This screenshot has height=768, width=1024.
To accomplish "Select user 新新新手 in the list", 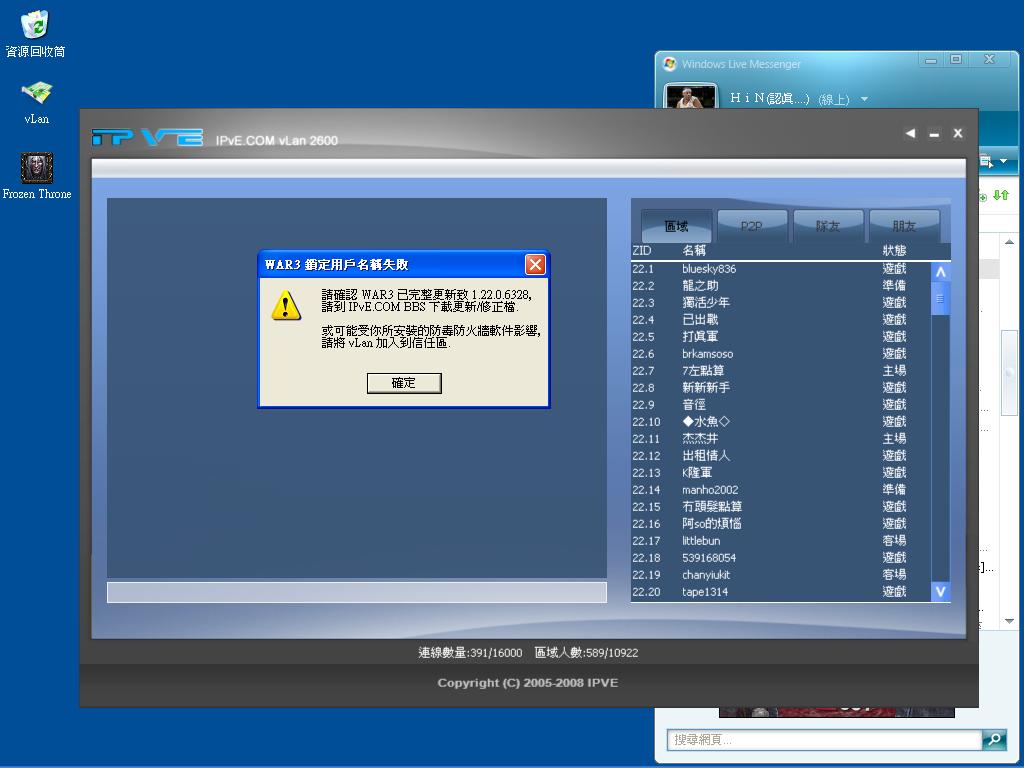I will [x=780, y=388].
